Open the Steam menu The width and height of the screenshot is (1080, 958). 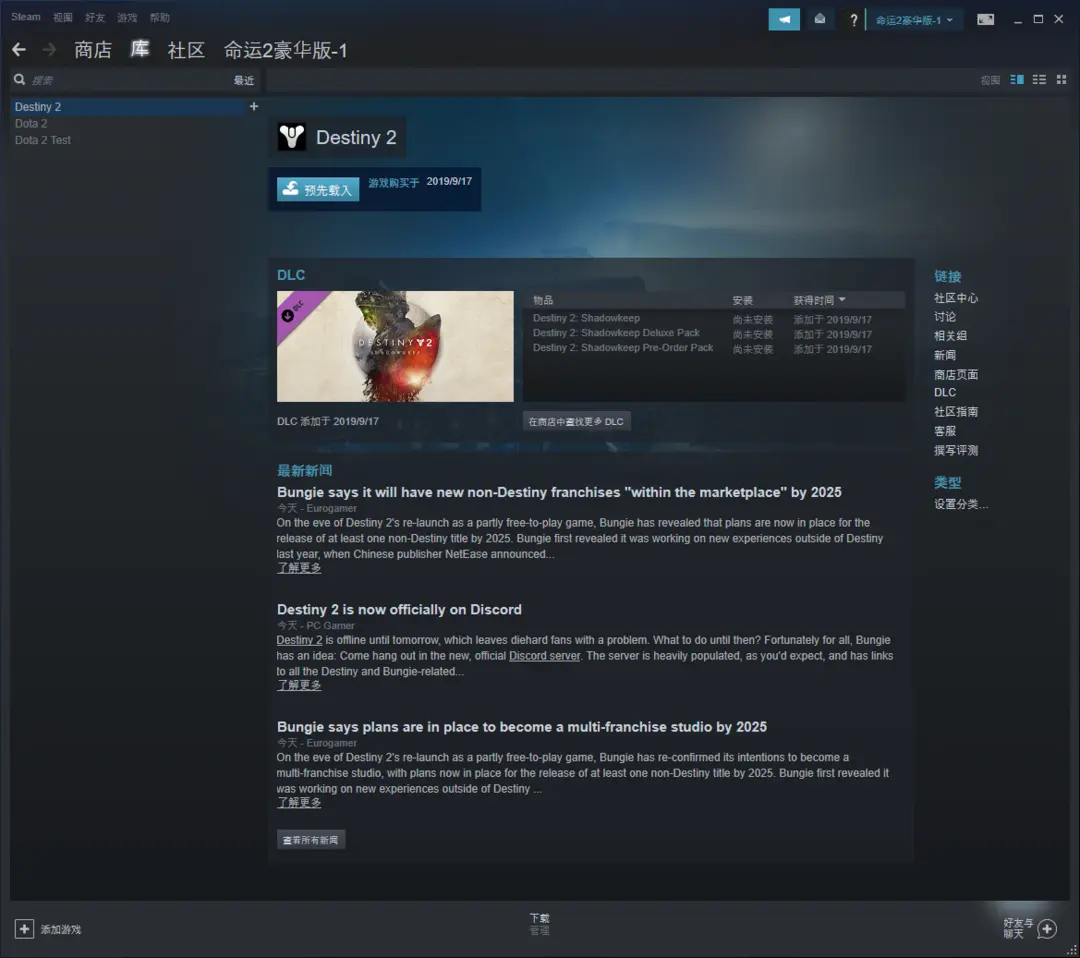(25, 17)
